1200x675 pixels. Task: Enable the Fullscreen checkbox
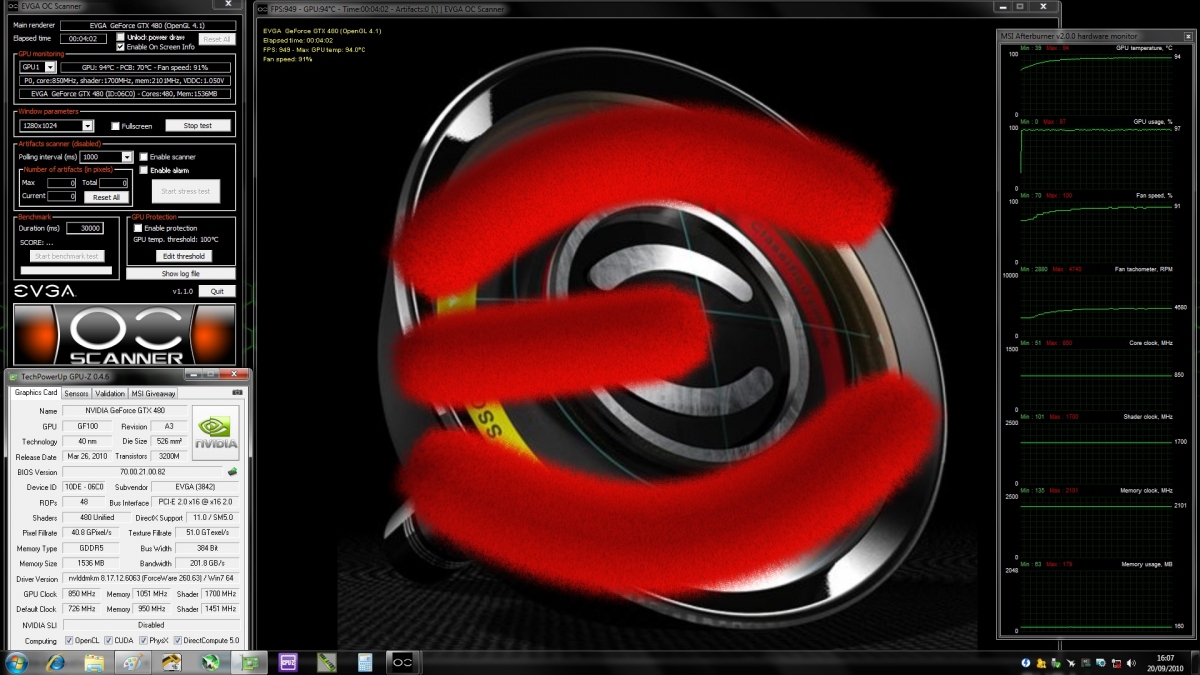pyautogui.click(x=115, y=126)
